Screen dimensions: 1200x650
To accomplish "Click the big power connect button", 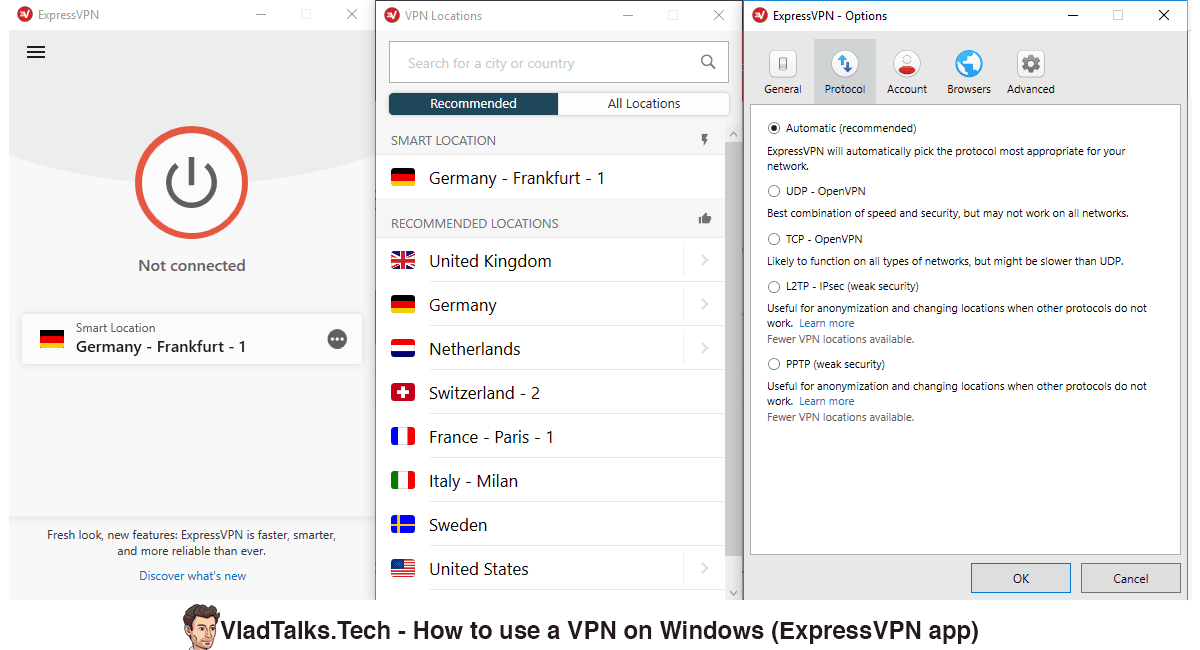I will (x=191, y=182).
